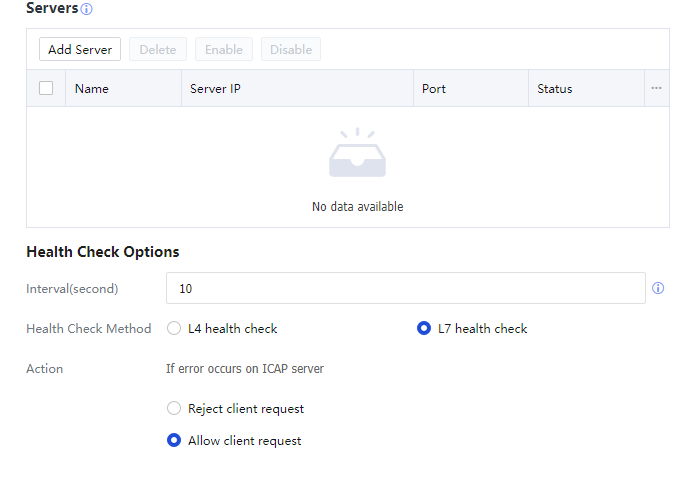Viewport: 700px width, 477px height.
Task: Click the info icon beside Servers heading
Action: coord(86,9)
